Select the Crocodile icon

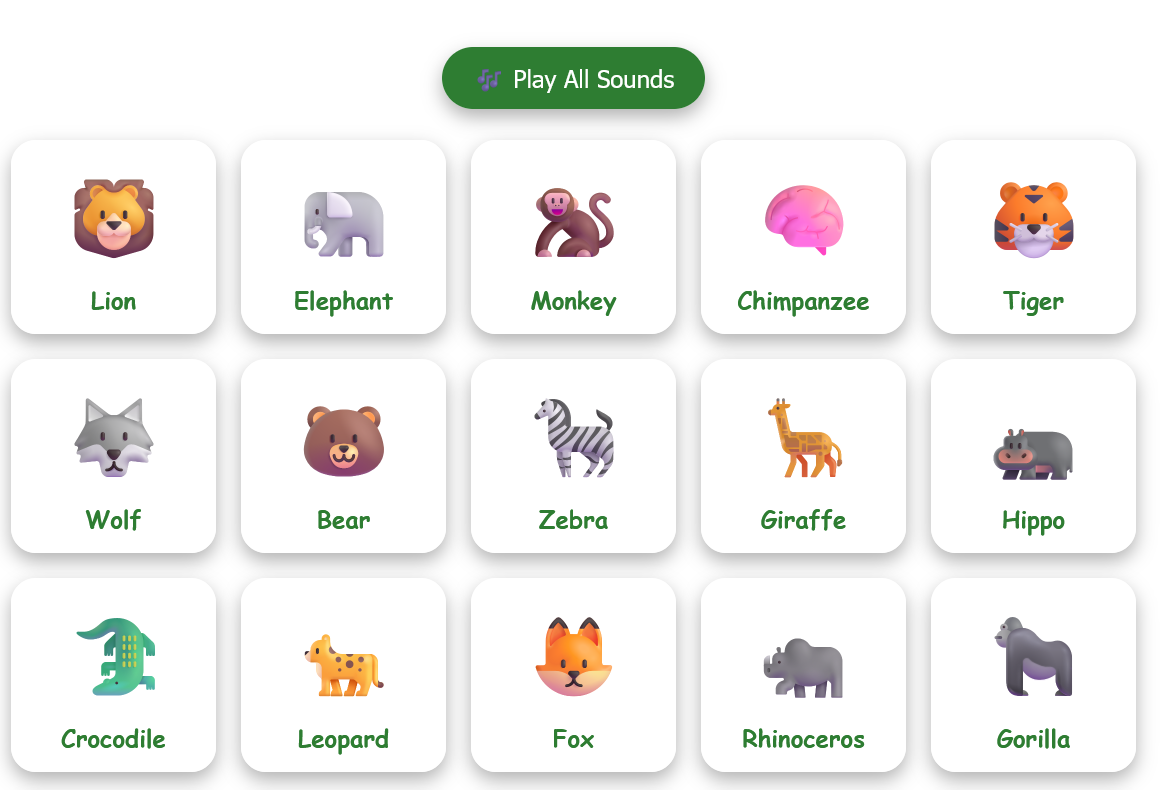point(113,660)
